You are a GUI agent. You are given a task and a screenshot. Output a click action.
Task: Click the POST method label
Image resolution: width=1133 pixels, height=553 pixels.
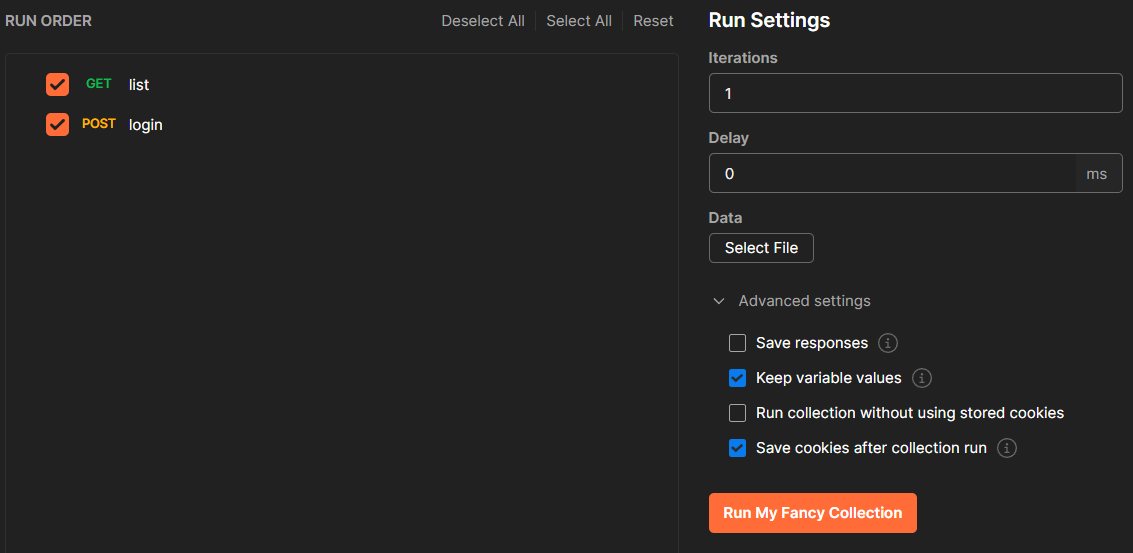pyautogui.click(x=99, y=124)
